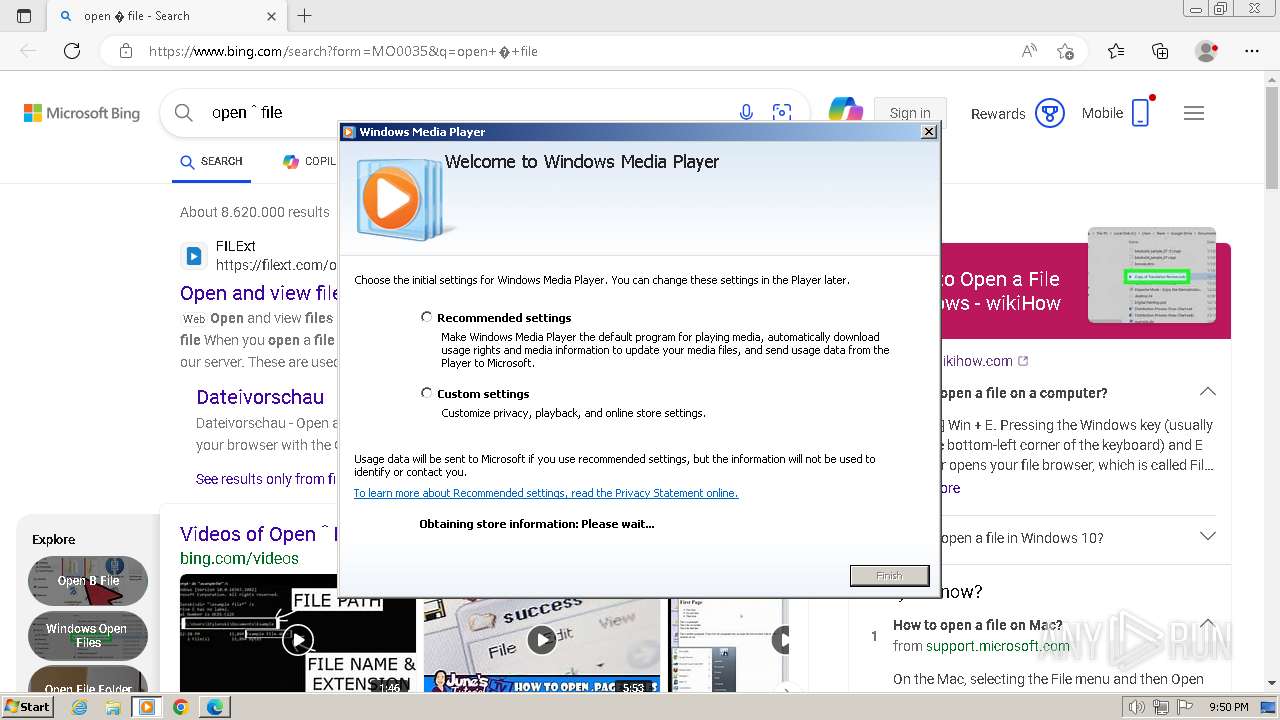Select "Windows Open Files" explore suggestion

point(88,635)
